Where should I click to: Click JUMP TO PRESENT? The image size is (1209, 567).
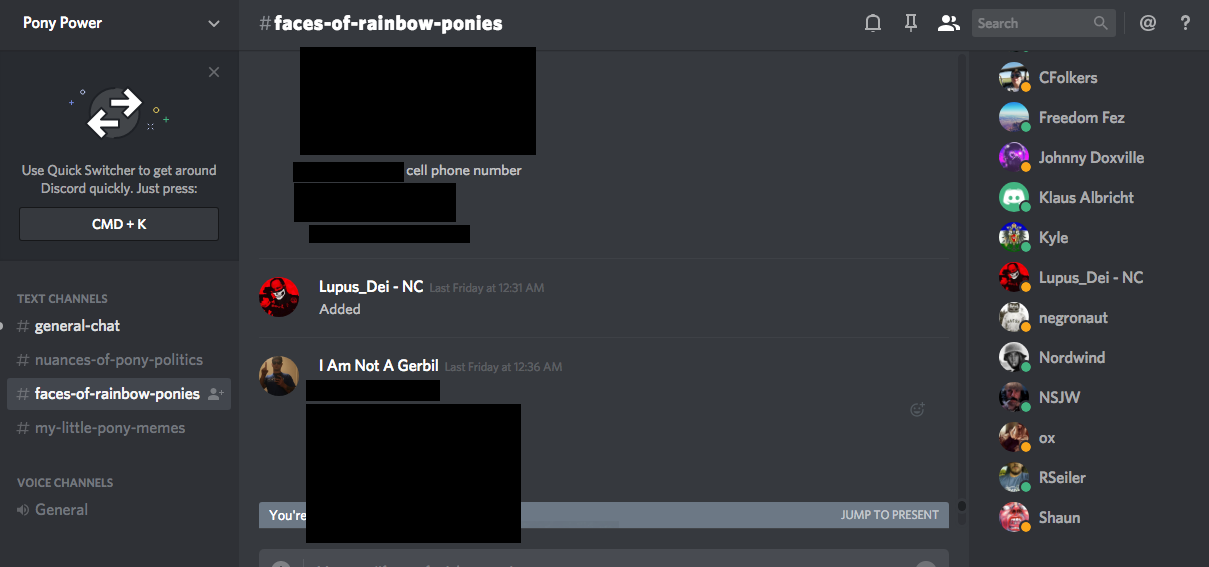coord(890,515)
